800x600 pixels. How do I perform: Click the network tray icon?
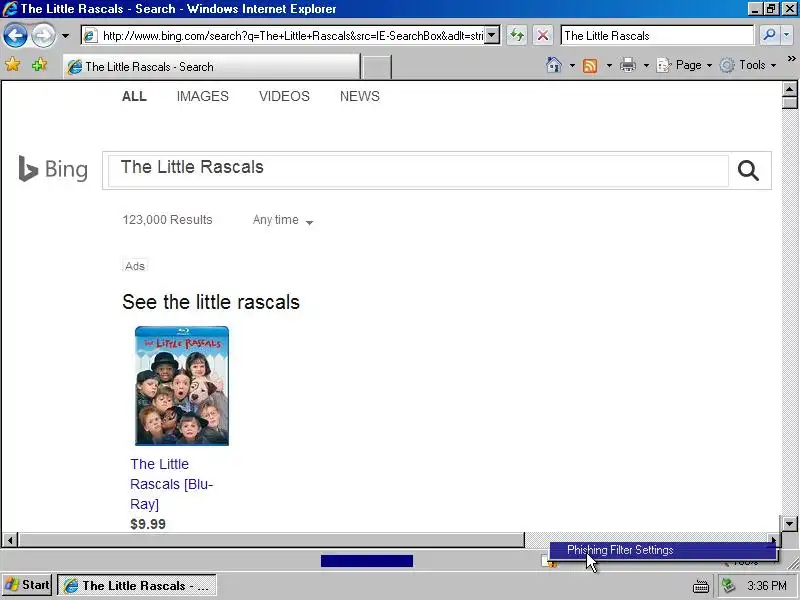point(728,585)
